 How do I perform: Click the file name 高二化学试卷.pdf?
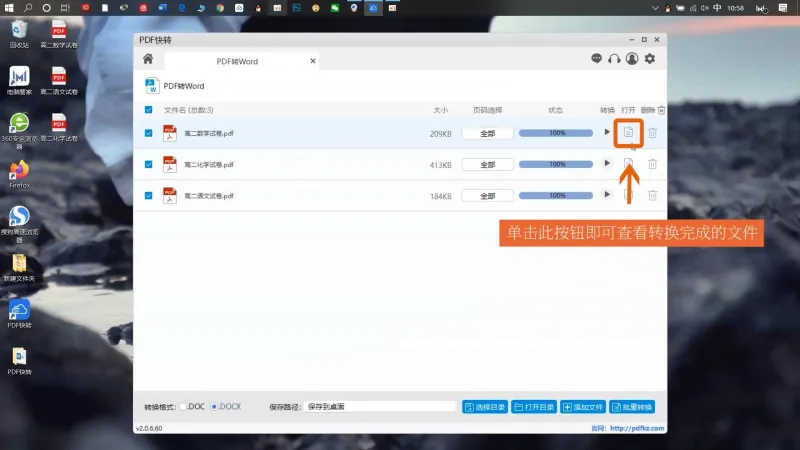click(209, 164)
